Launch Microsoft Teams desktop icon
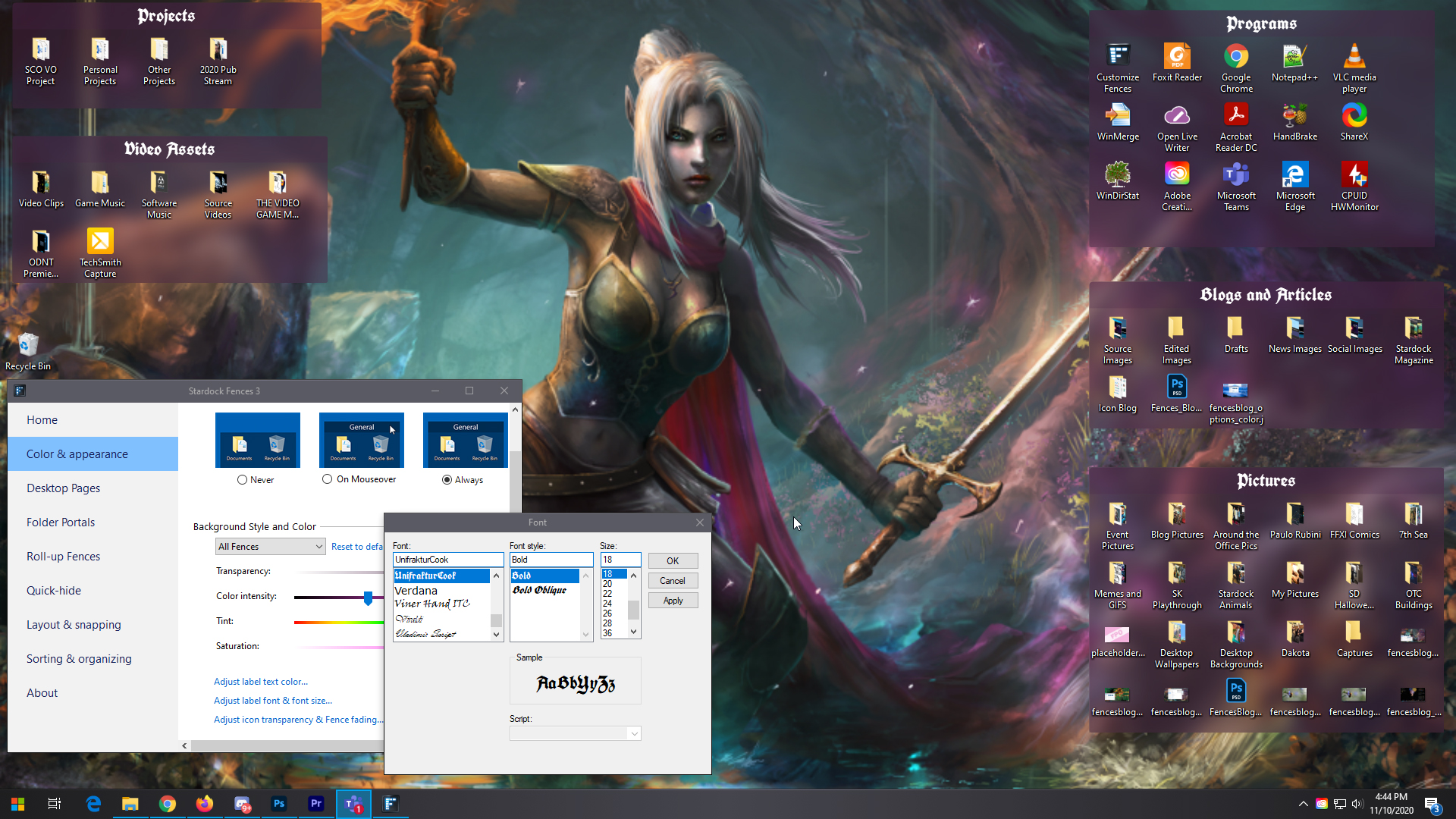Viewport: 1456px width, 819px height. 1236,186
